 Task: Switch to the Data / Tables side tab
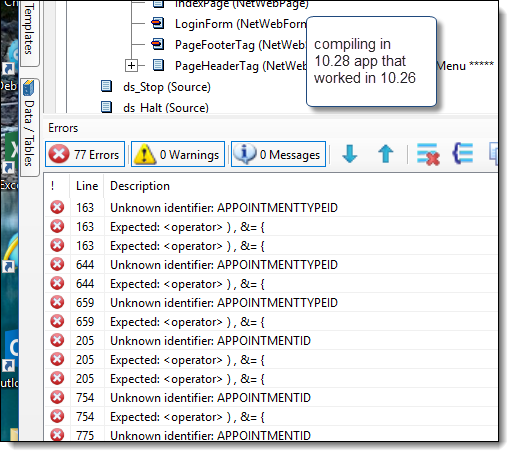[x=30, y=127]
